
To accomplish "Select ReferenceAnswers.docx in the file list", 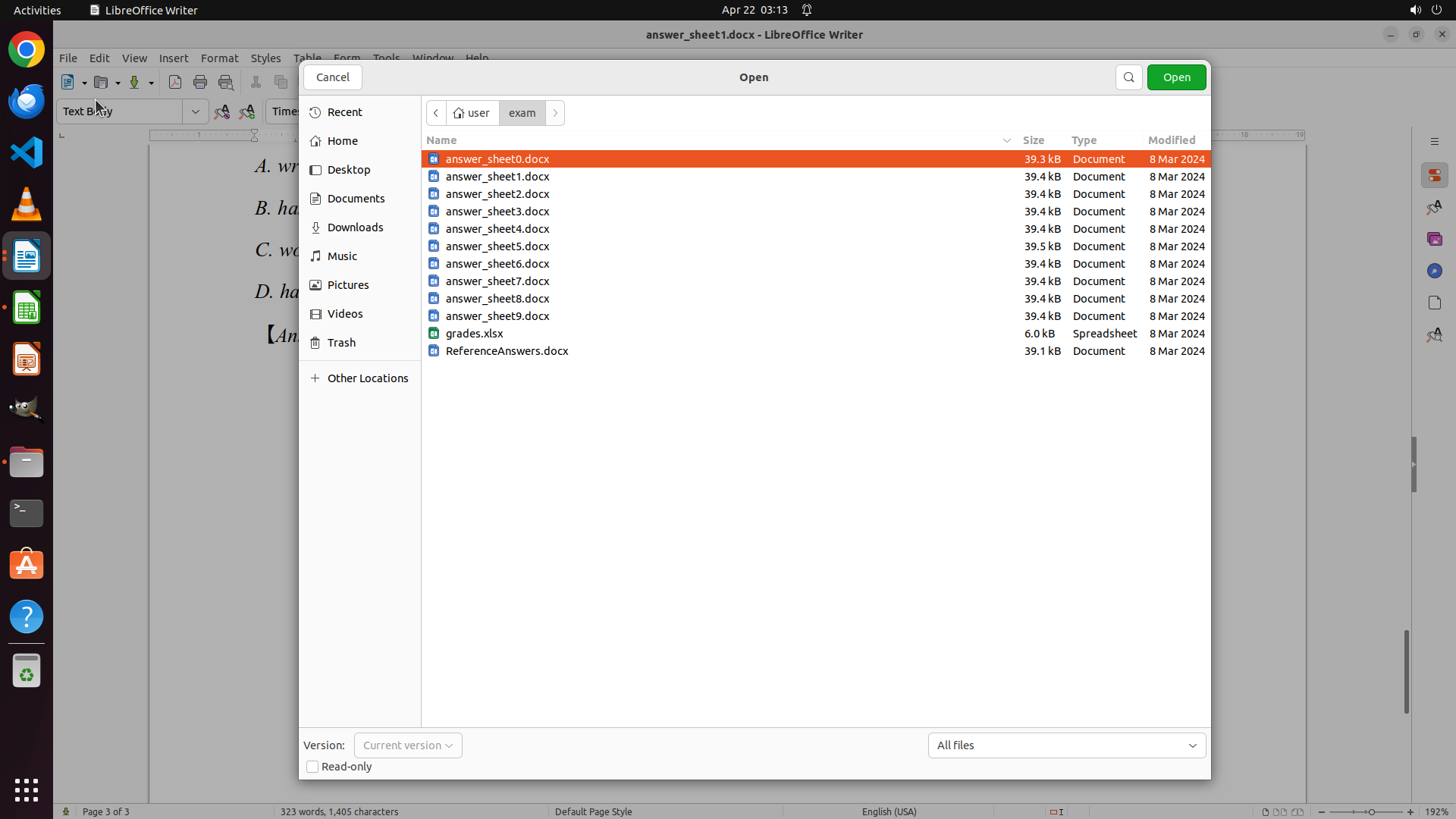I will pyautogui.click(x=507, y=351).
